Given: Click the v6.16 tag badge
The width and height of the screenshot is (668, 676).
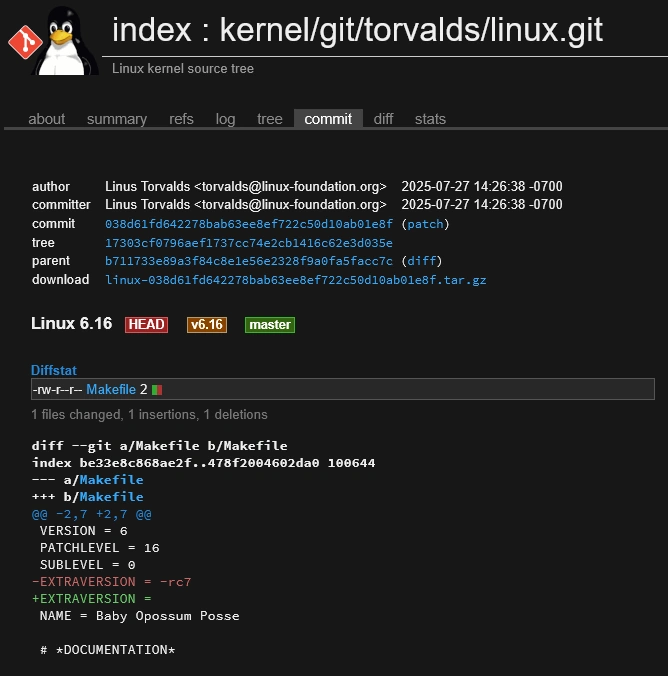Looking at the screenshot, I should 207,325.
